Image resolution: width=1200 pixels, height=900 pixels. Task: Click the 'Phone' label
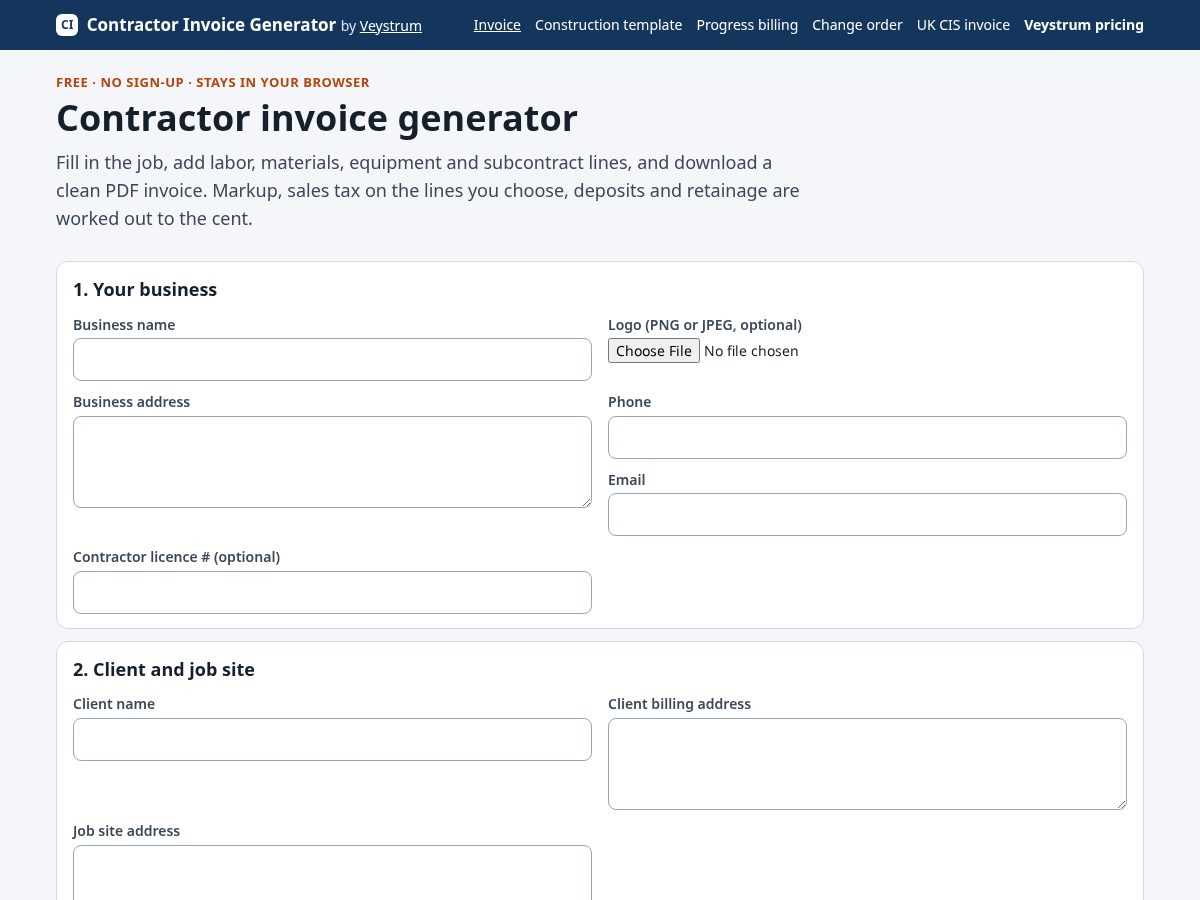629,402
